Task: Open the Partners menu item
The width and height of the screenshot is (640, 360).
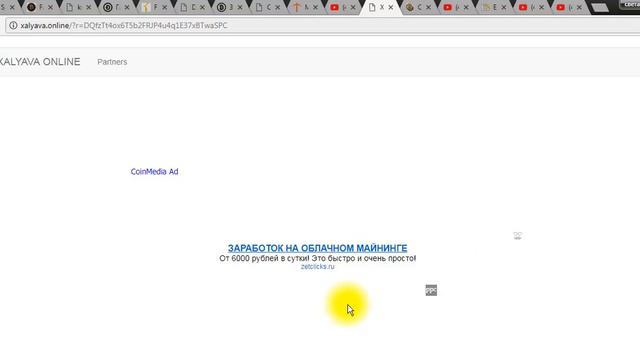Action: coord(112,62)
